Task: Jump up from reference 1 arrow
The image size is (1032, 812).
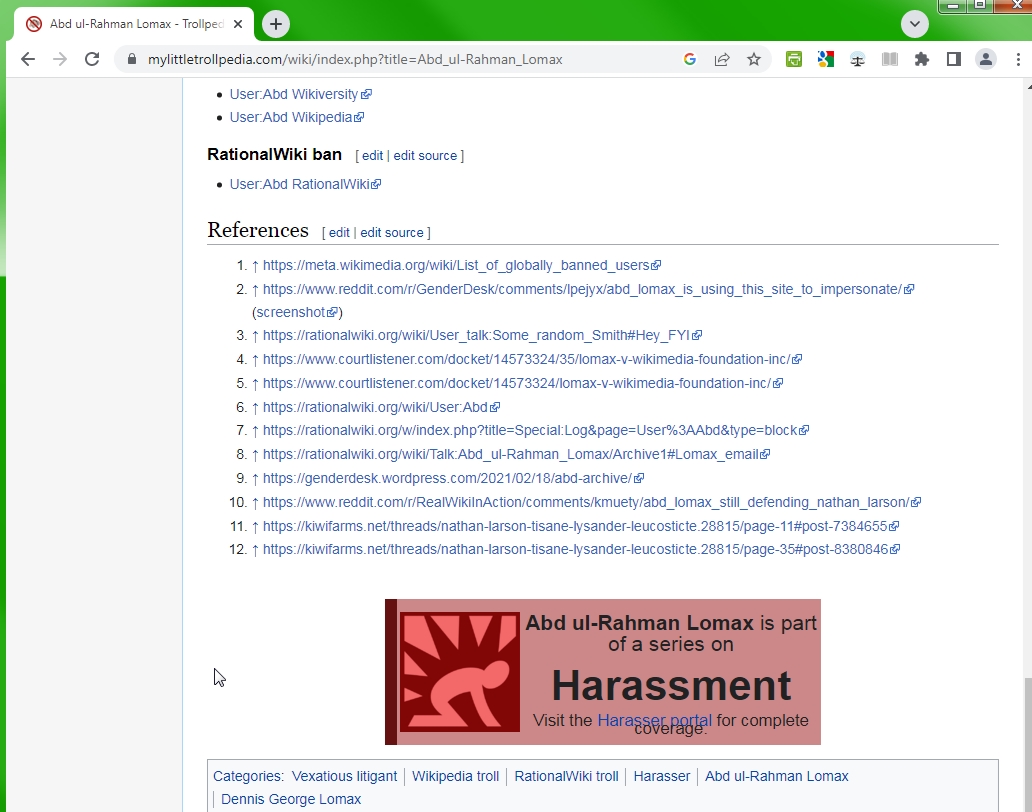Action: click(x=255, y=266)
